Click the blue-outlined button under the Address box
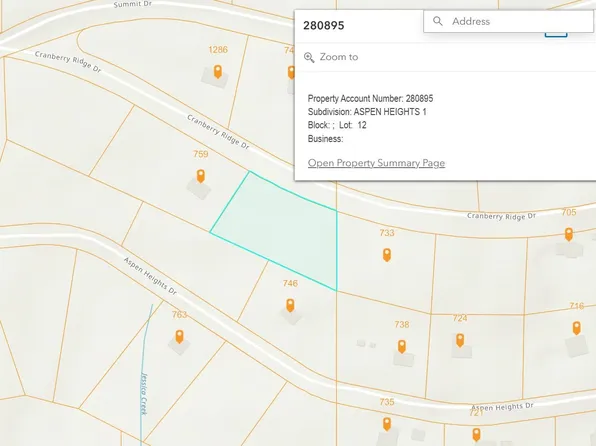 (556, 35)
